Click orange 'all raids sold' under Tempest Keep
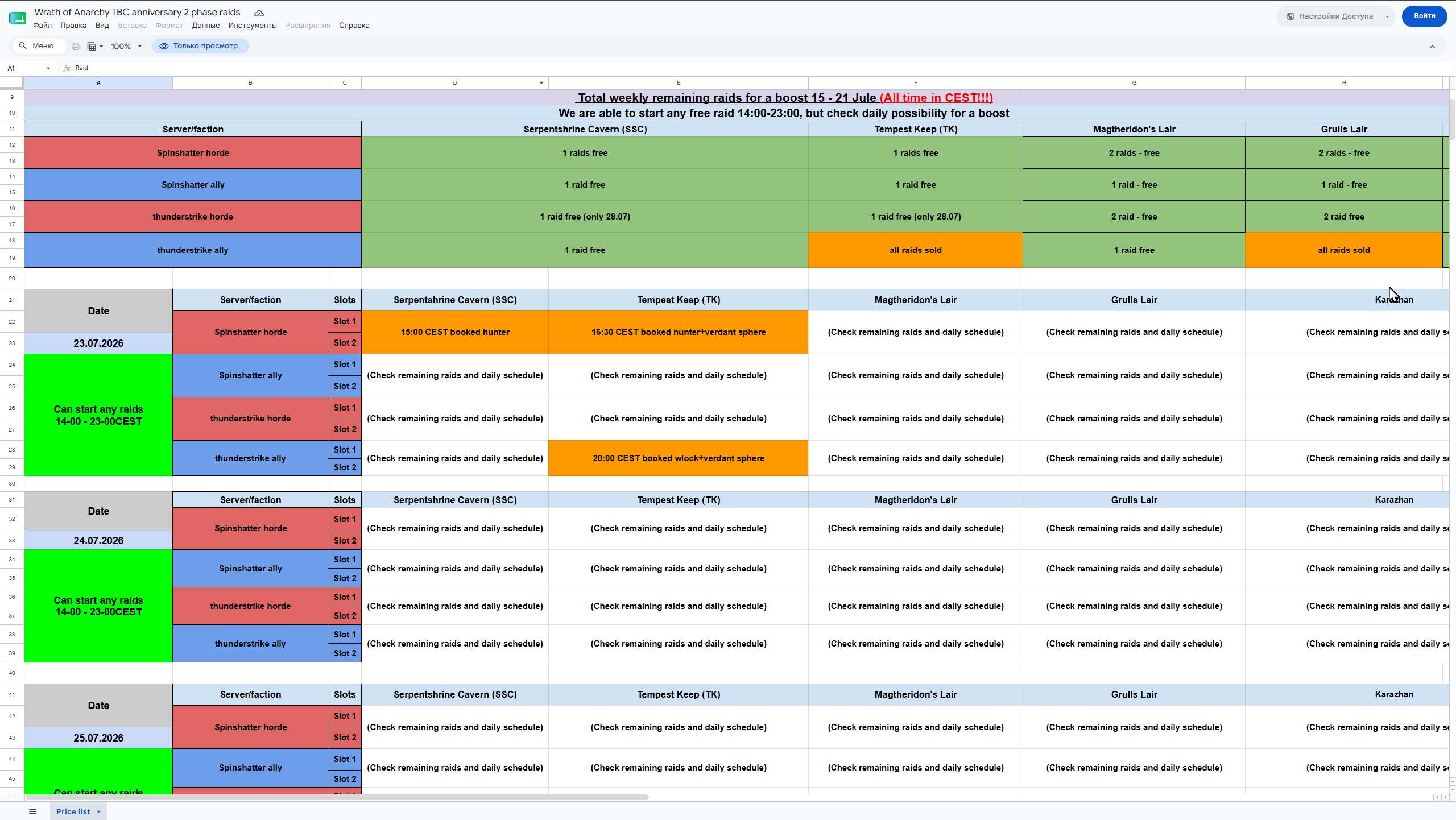The width and height of the screenshot is (1456, 820). [916, 250]
